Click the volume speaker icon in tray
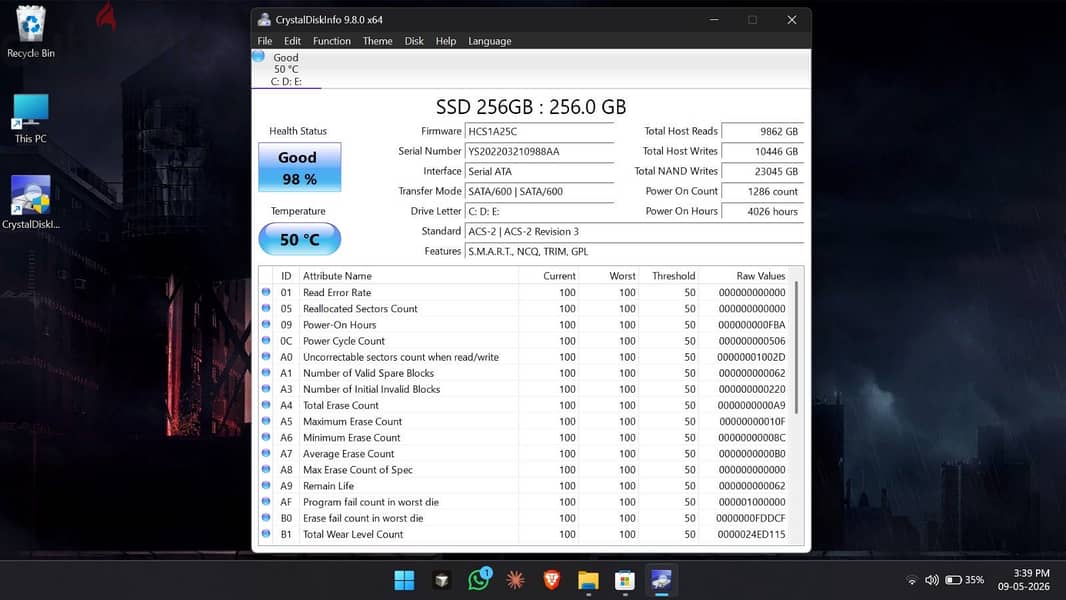The image size is (1066, 600). [932, 580]
